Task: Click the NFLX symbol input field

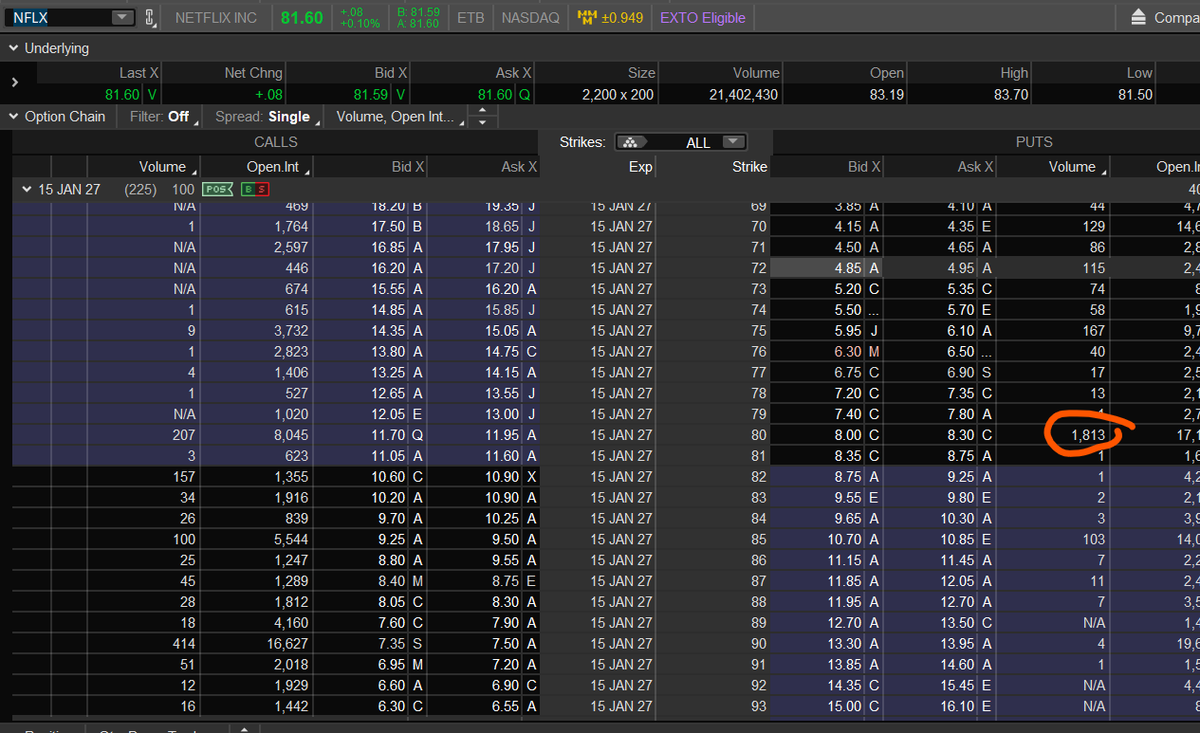Action: [x=60, y=17]
